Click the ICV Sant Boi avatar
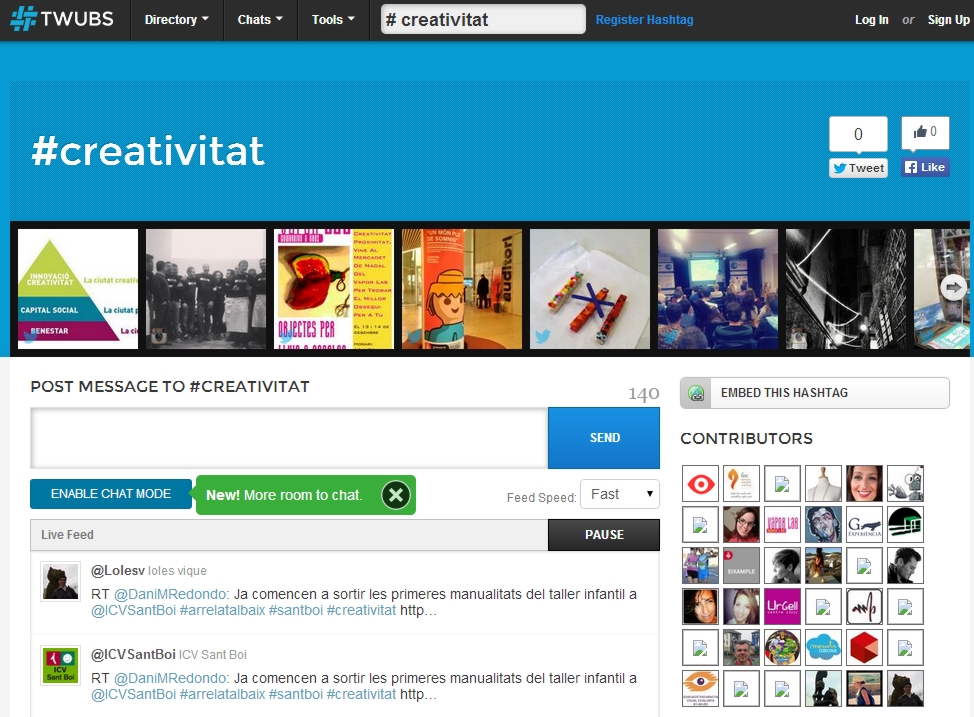The image size is (974, 717). click(x=60, y=665)
